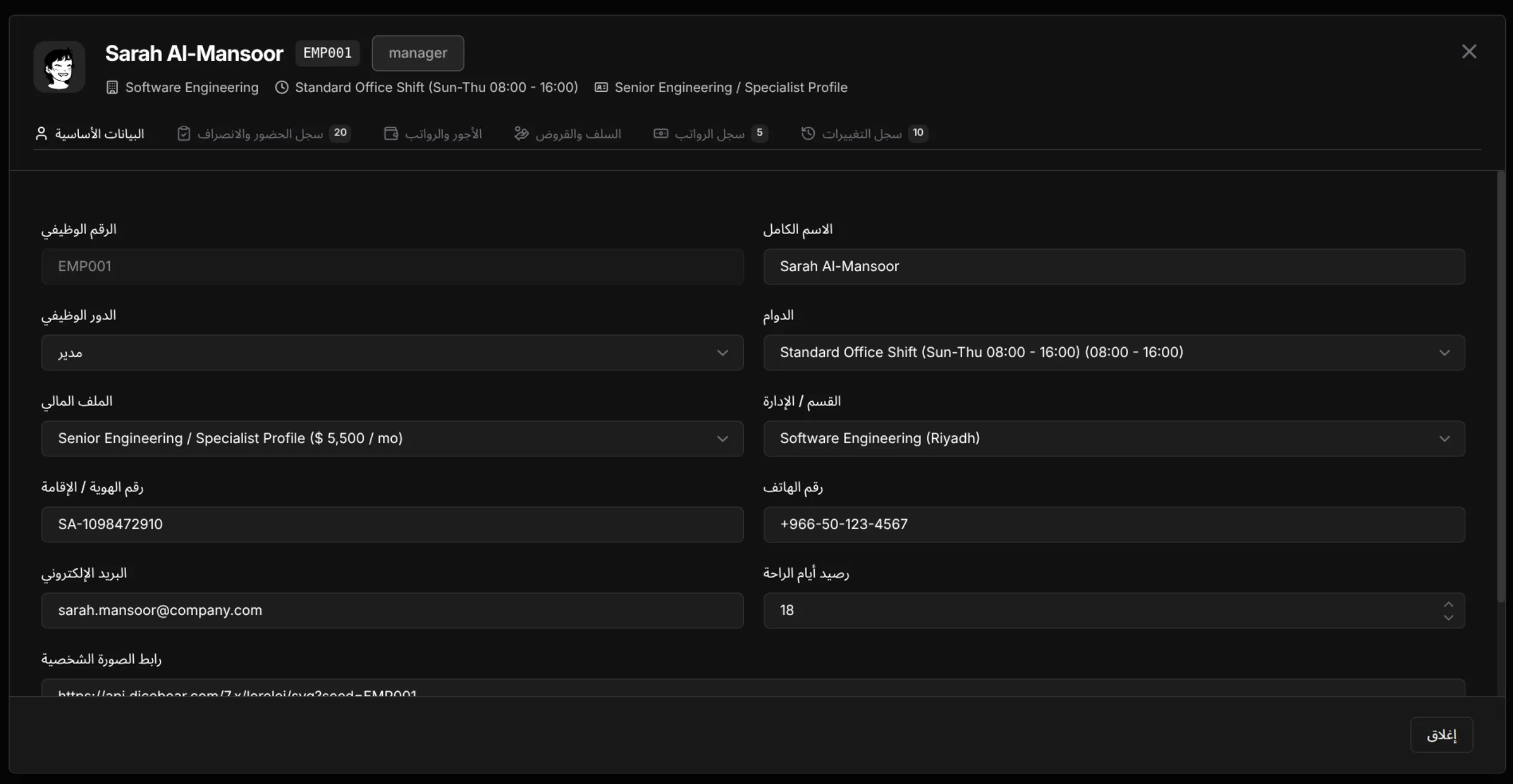
Task: Click the الاسم الكامل label
Action: click(x=797, y=230)
